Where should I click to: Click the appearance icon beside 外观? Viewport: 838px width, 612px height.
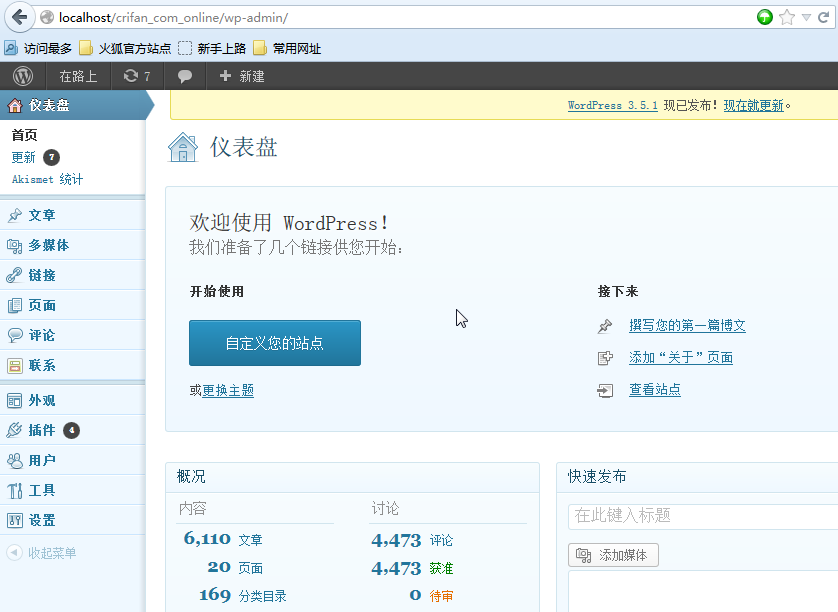14,400
